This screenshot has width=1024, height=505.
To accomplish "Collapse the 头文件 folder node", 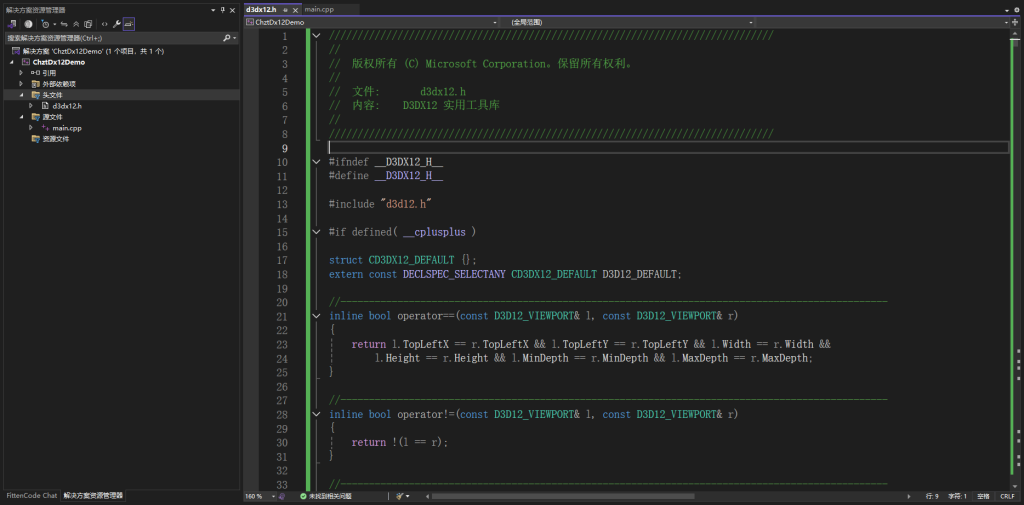I will (x=21, y=95).
